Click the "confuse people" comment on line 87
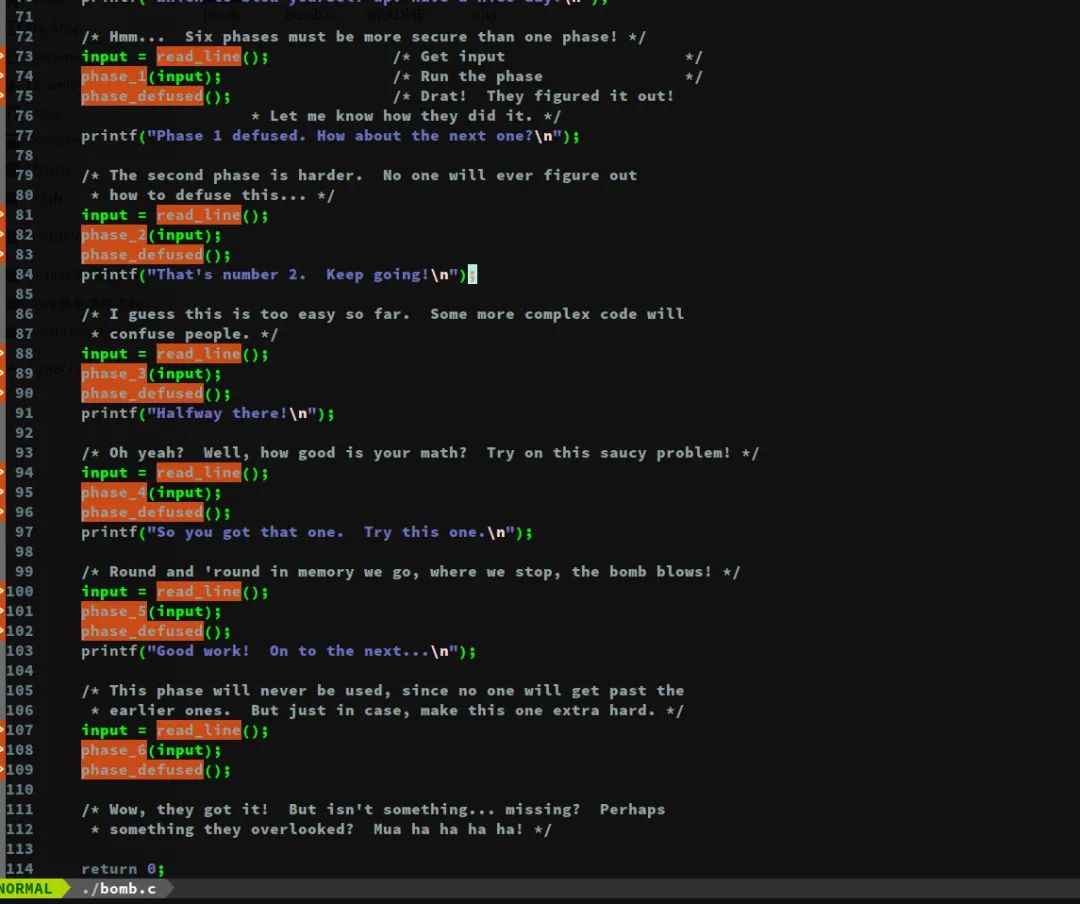1080x904 pixels. point(184,334)
